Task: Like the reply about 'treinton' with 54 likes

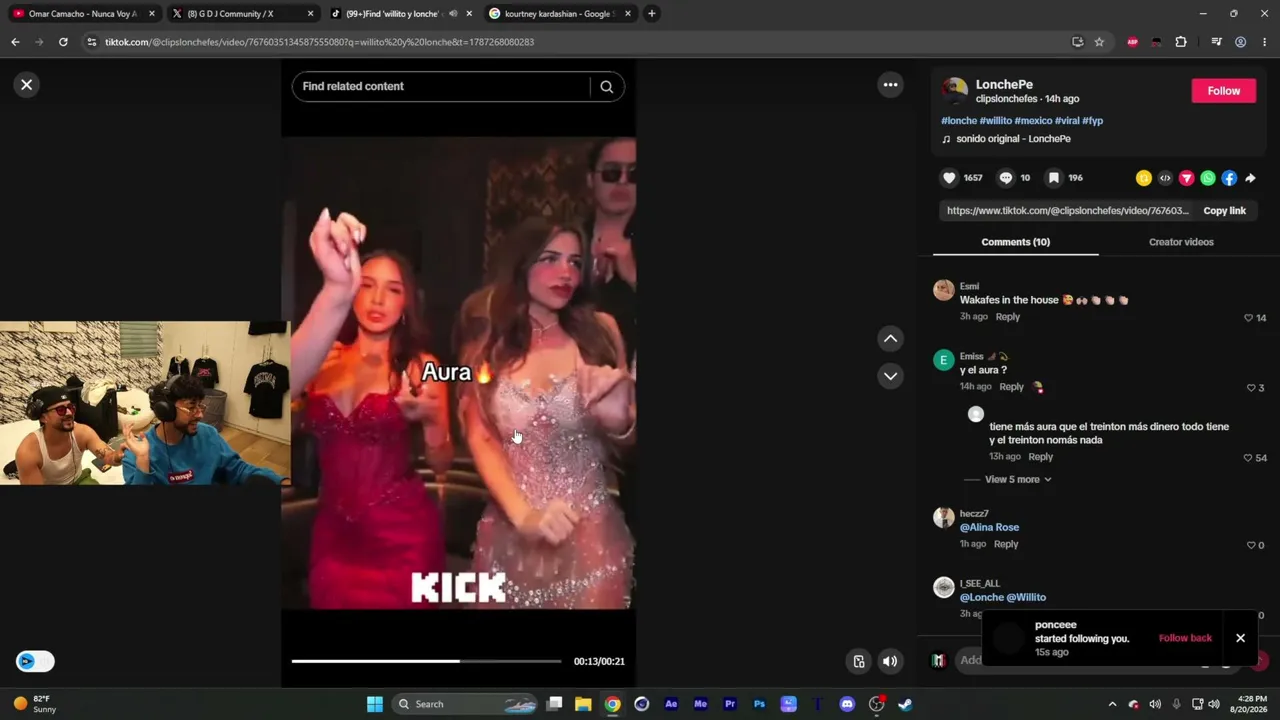Action: point(1248,458)
